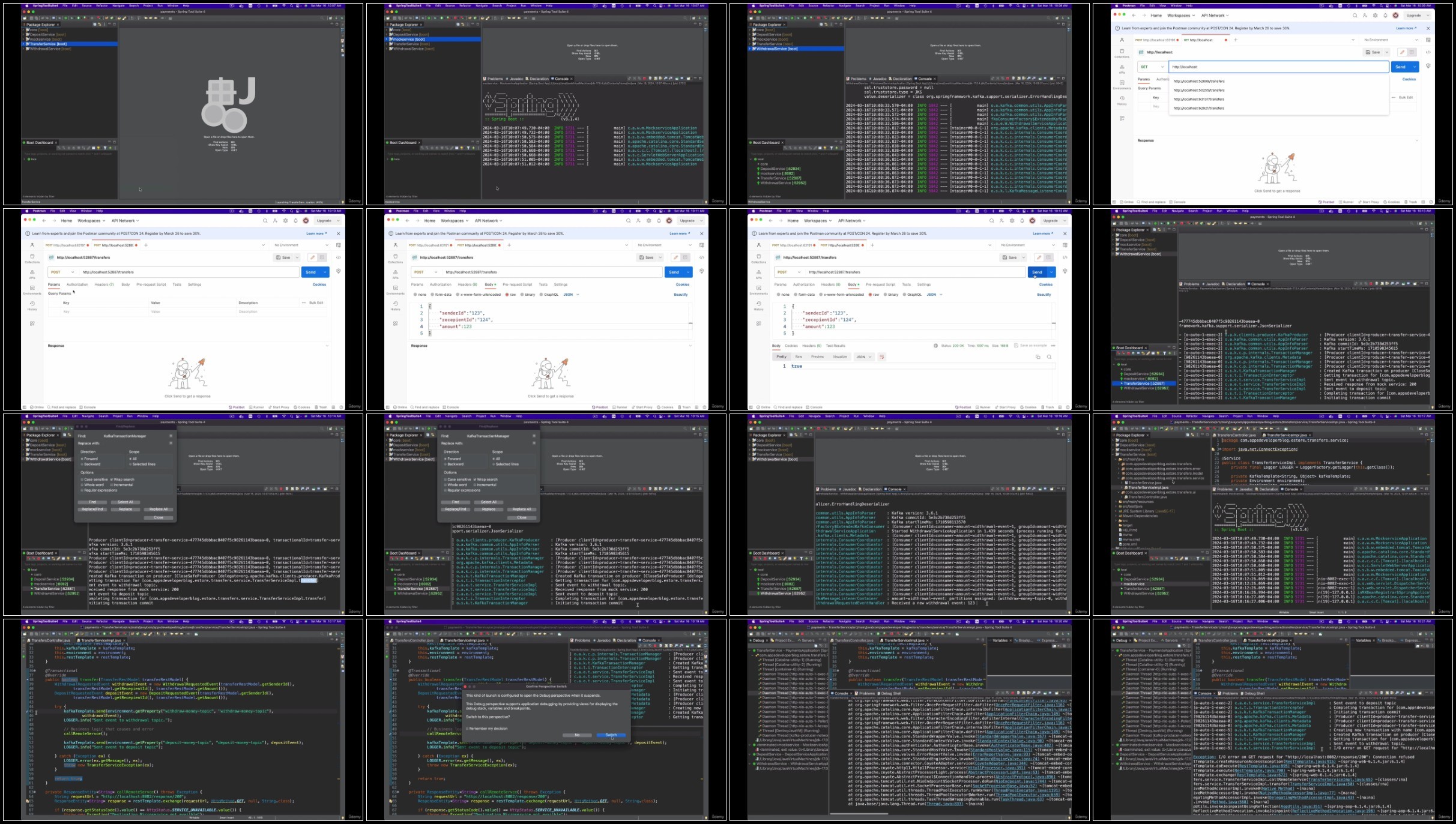10:14 AM Find/Replace frame: select Selected lines radio
The image size is (1456, 824).
[x=130, y=464]
